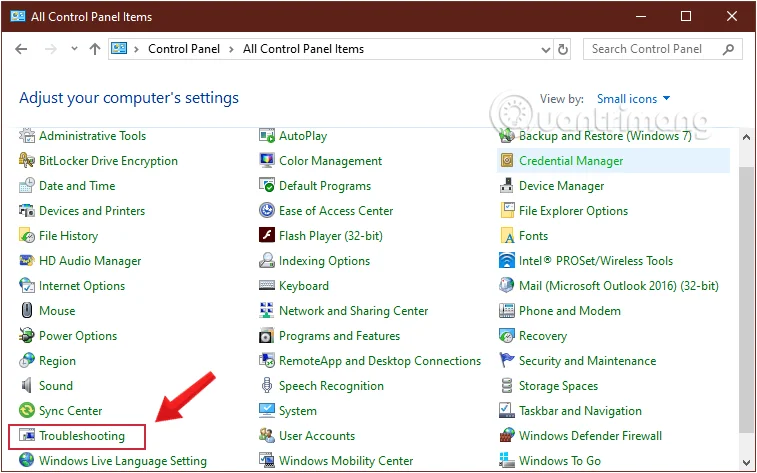
Task: Open the Backup and Restore (Windows 7) link
Action: click(x=605, y=136)
